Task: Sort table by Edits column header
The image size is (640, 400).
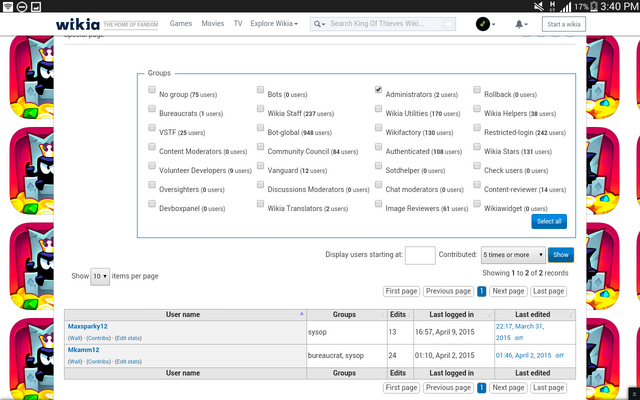Action: pos(400,314)
